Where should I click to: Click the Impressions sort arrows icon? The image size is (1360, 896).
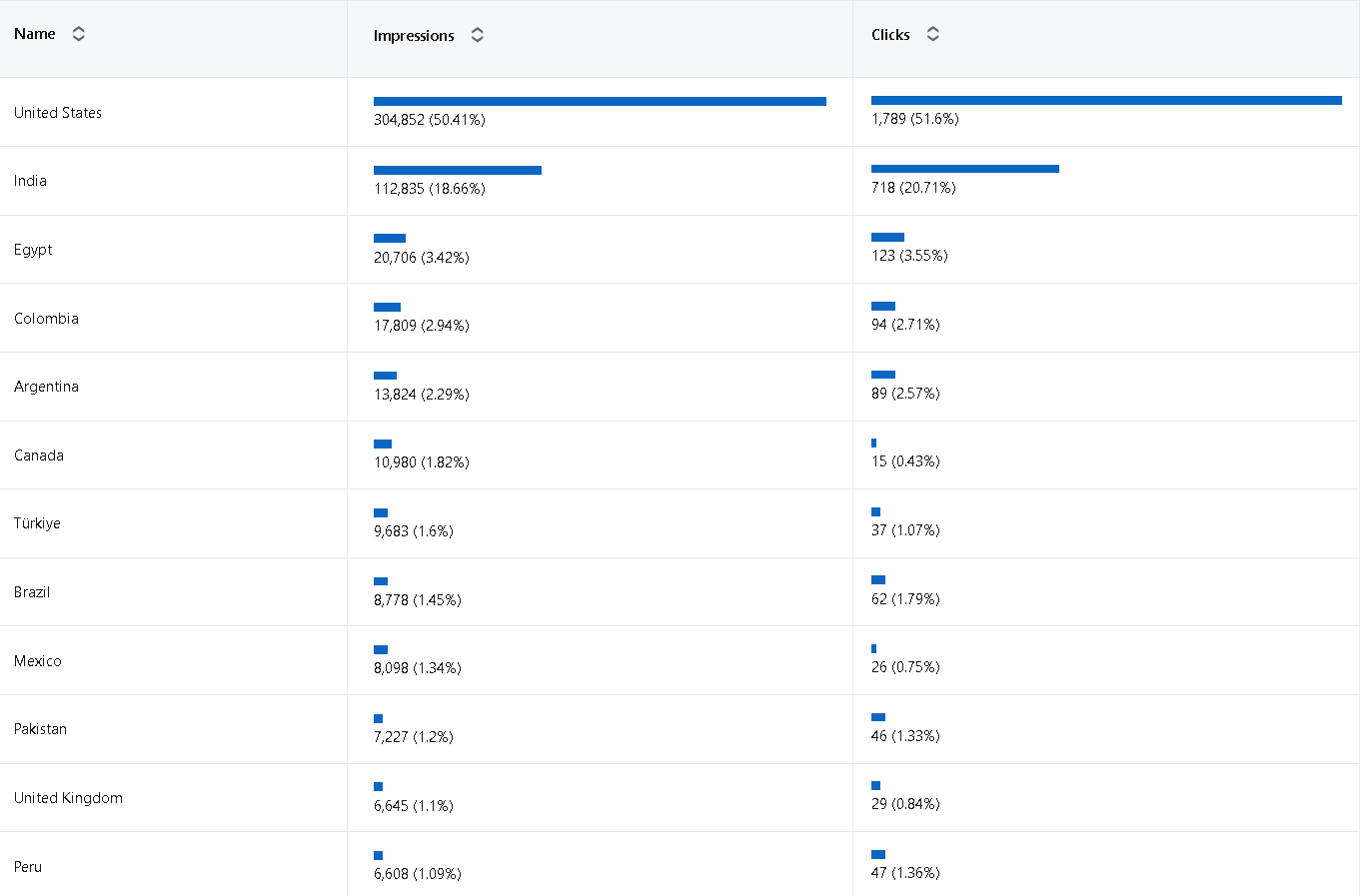[478, 35]
